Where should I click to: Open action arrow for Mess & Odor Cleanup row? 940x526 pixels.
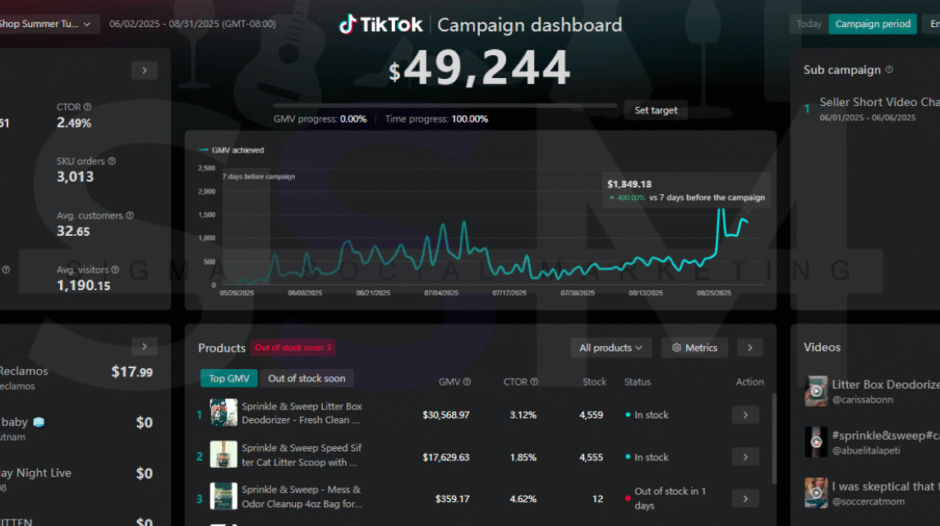(x=746, y=498)
